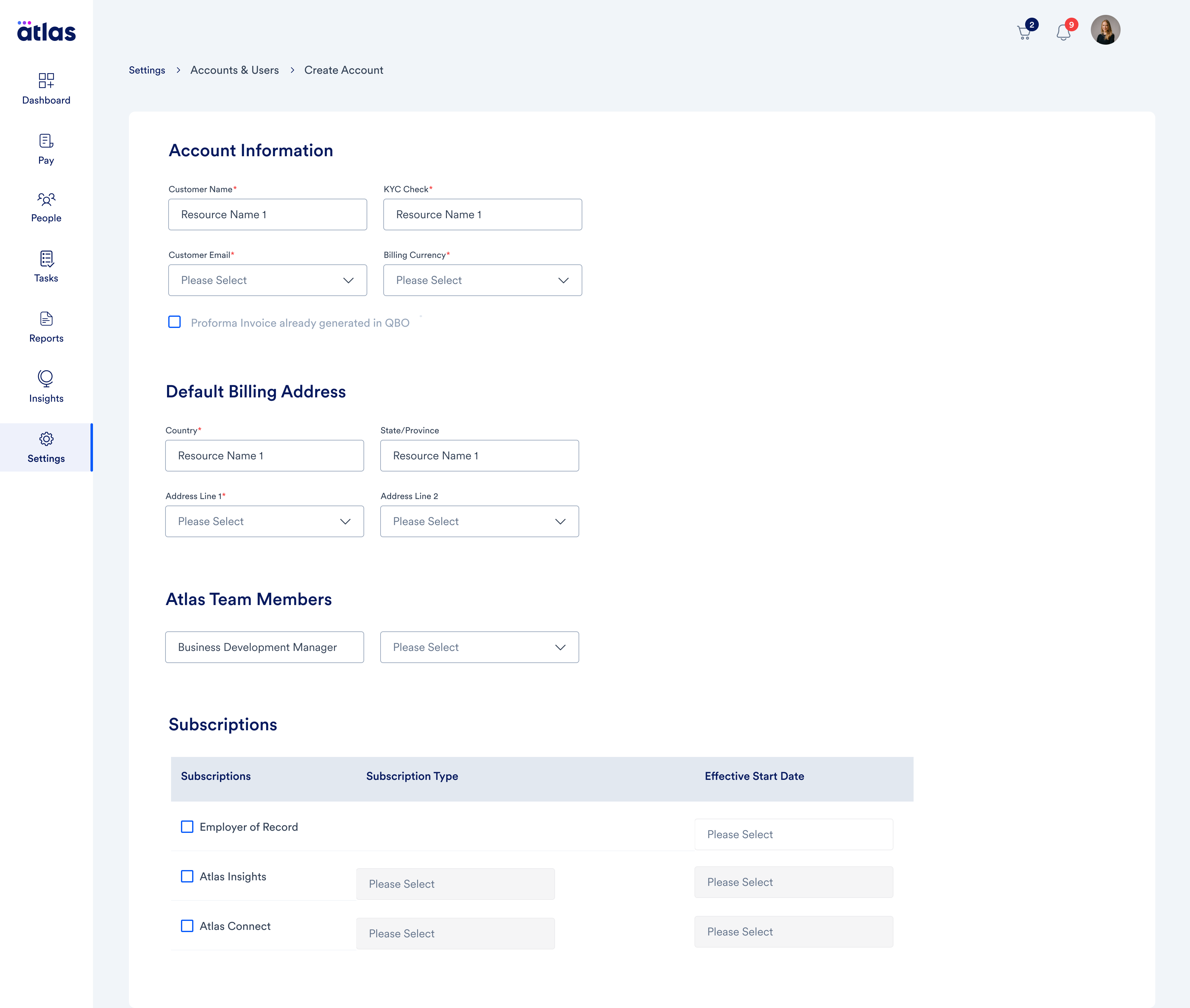Tick Proforma Invoice already generated checkbox
1190x1008 pixels.
[175, 322]
